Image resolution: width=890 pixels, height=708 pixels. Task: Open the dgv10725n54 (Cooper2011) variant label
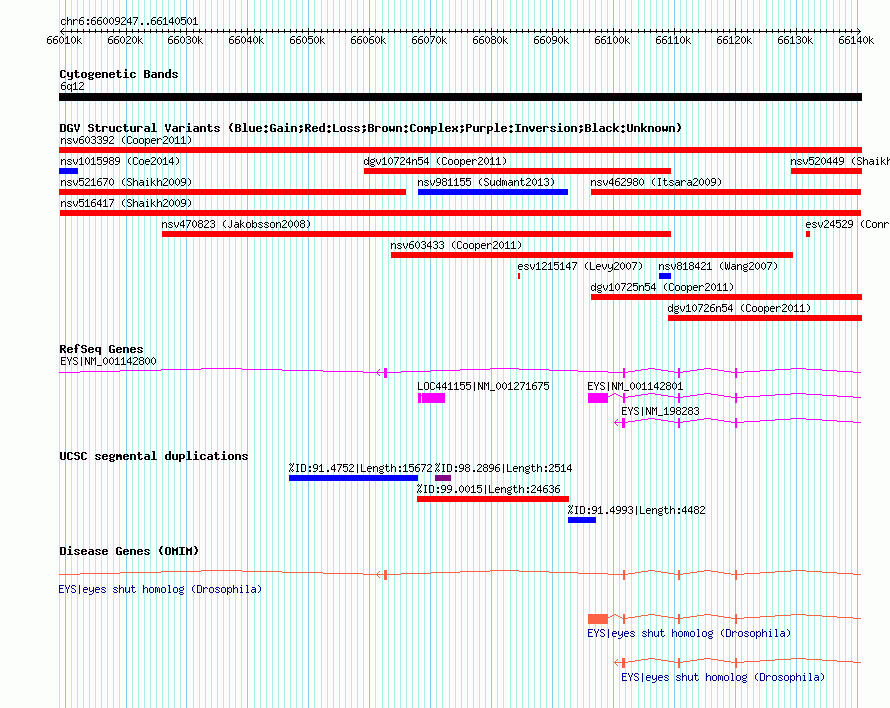pyautogui.click(x=662, y=287)
